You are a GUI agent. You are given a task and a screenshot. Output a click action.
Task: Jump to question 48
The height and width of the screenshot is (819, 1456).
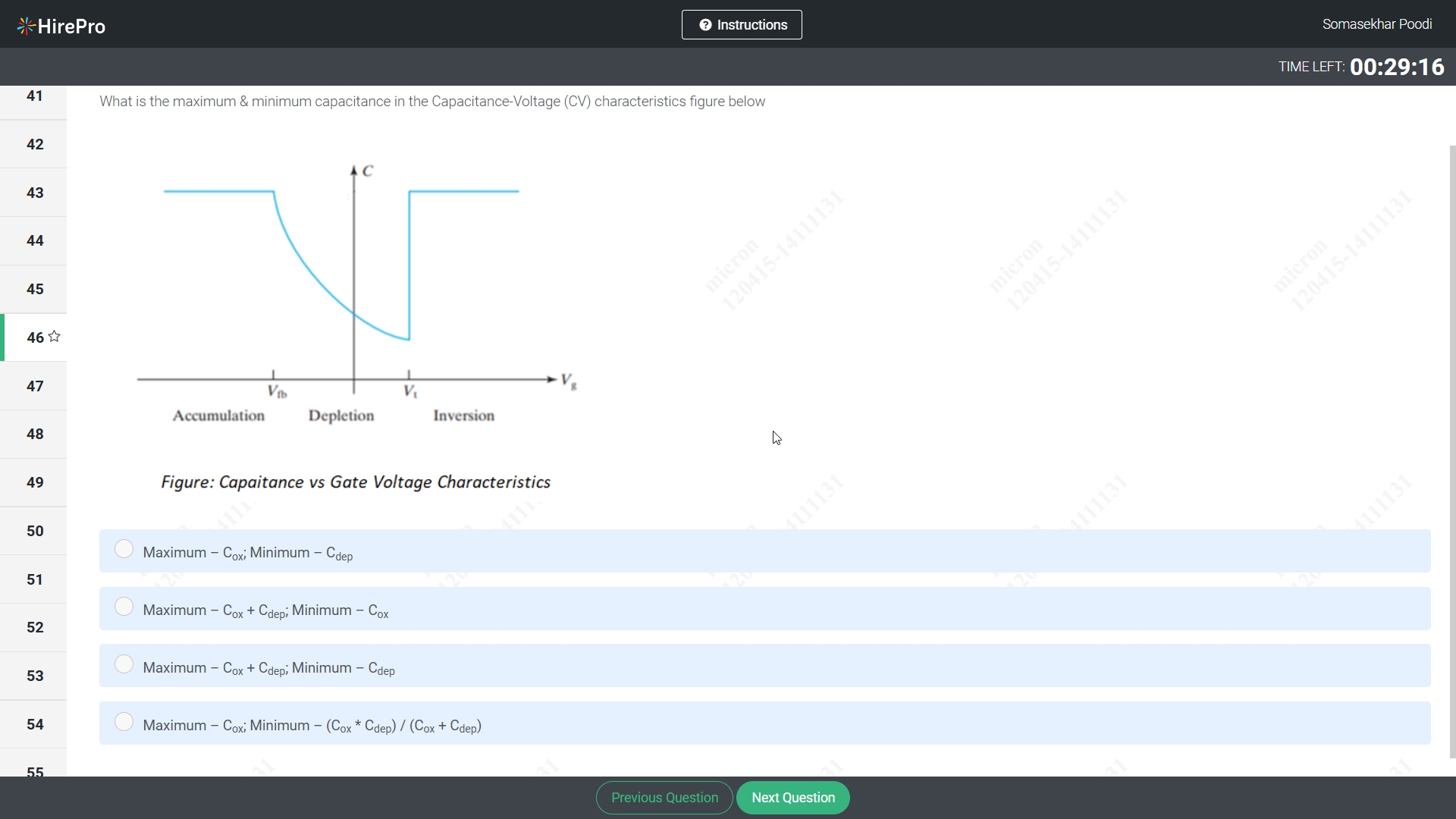tap(33, 435)
